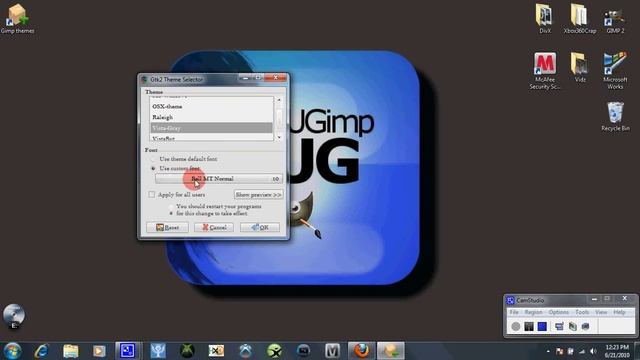Open Microsoft Works shortcut
This screenshot has width=640, height=360.
click(615, 71)
